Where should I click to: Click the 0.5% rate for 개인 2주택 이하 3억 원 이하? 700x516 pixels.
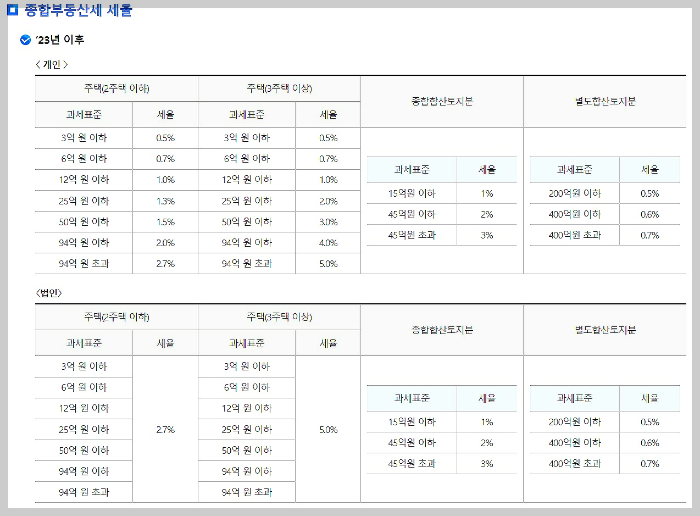coord(165,138)
